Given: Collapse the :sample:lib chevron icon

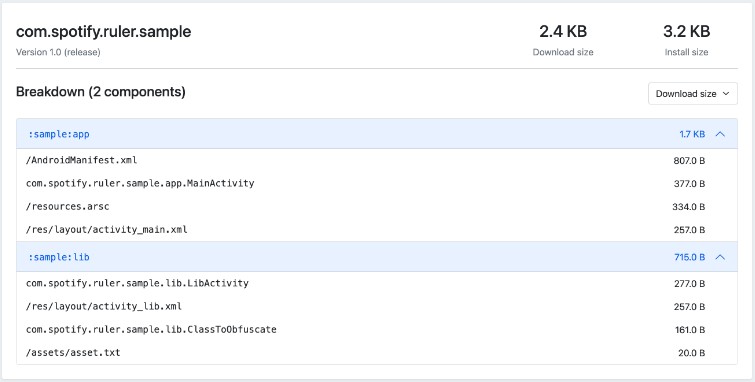Looking at the screenshot, I should coord(720,257).
